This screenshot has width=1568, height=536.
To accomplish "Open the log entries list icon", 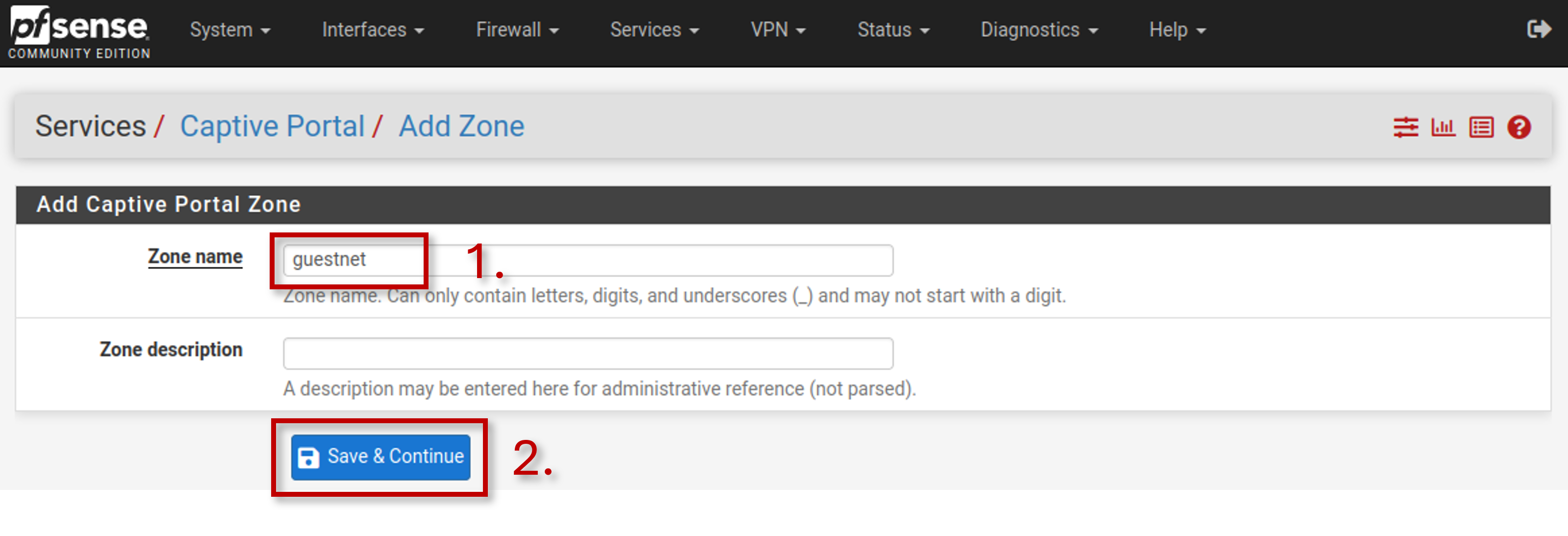I will [x=1481, y=128].
